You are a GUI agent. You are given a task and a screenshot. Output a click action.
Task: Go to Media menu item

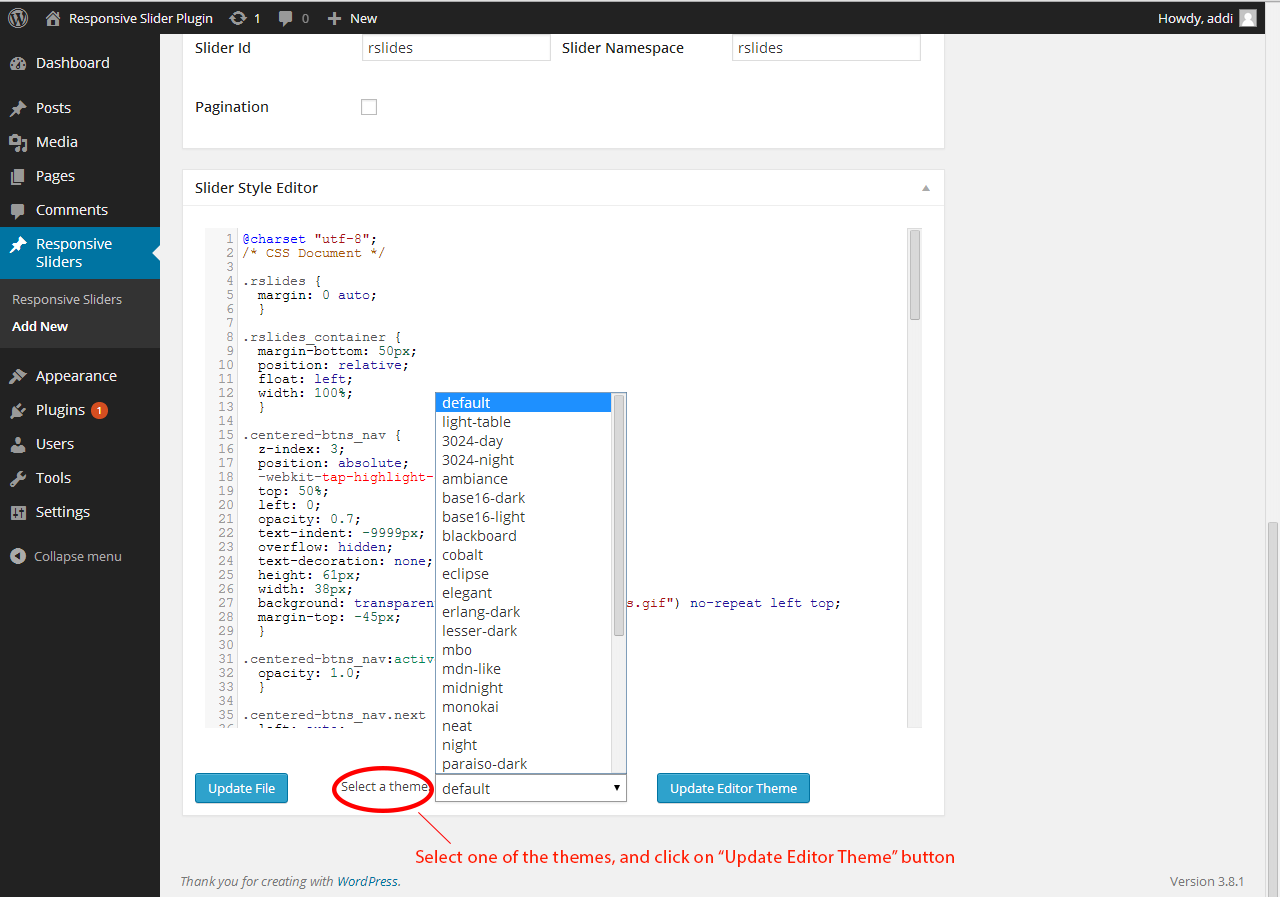[80, 142]
